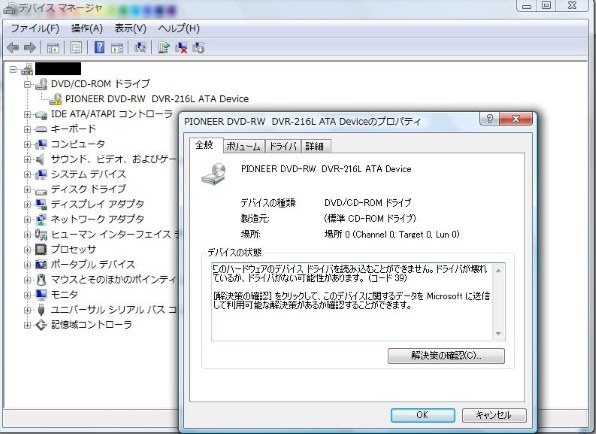Click the Properties toolbar icon
The width and height of the screenshot is (596, 434).
76,48
